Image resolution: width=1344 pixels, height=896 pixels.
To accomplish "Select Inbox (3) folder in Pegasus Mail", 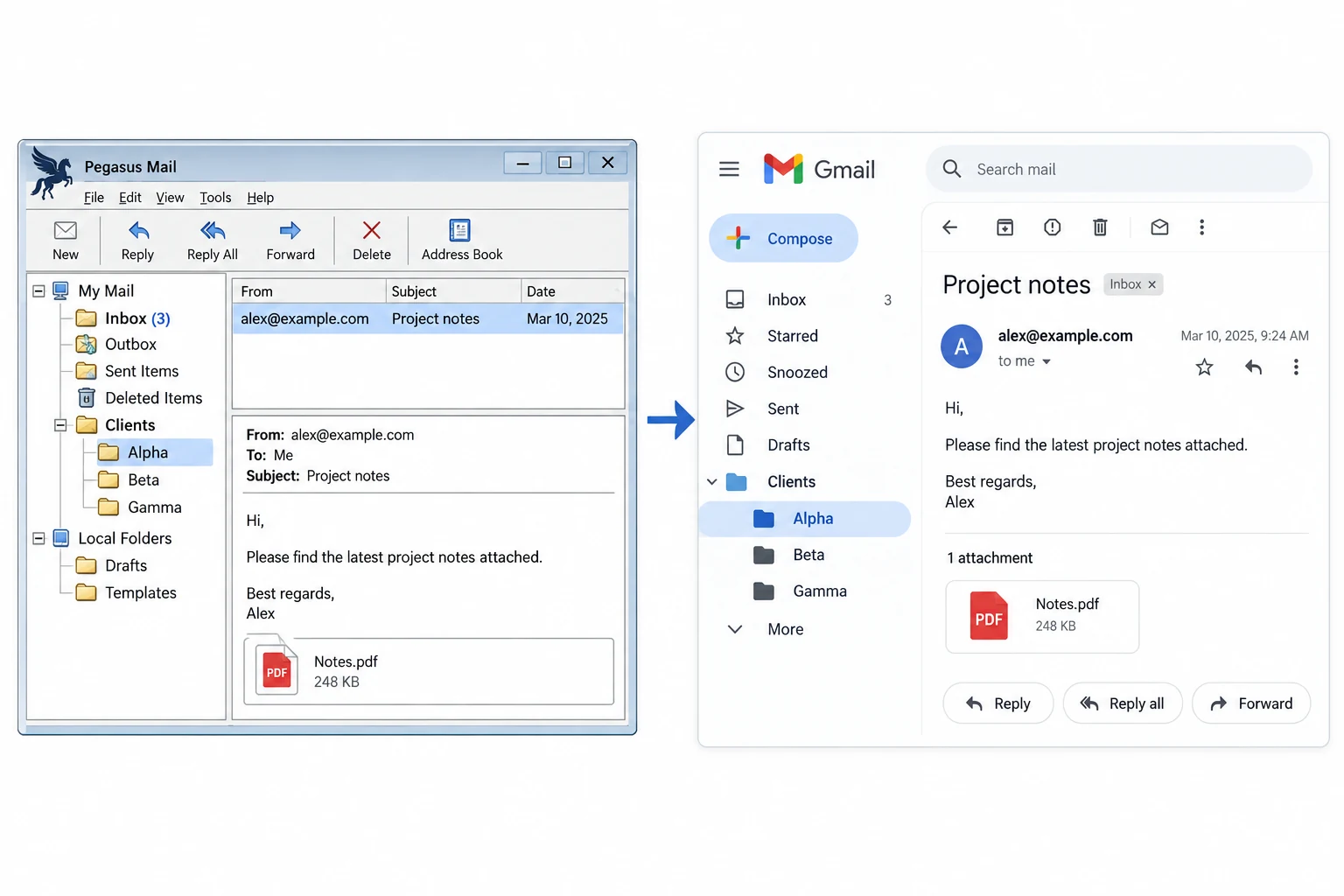I will pyautogui.click(x=122, y=318).
